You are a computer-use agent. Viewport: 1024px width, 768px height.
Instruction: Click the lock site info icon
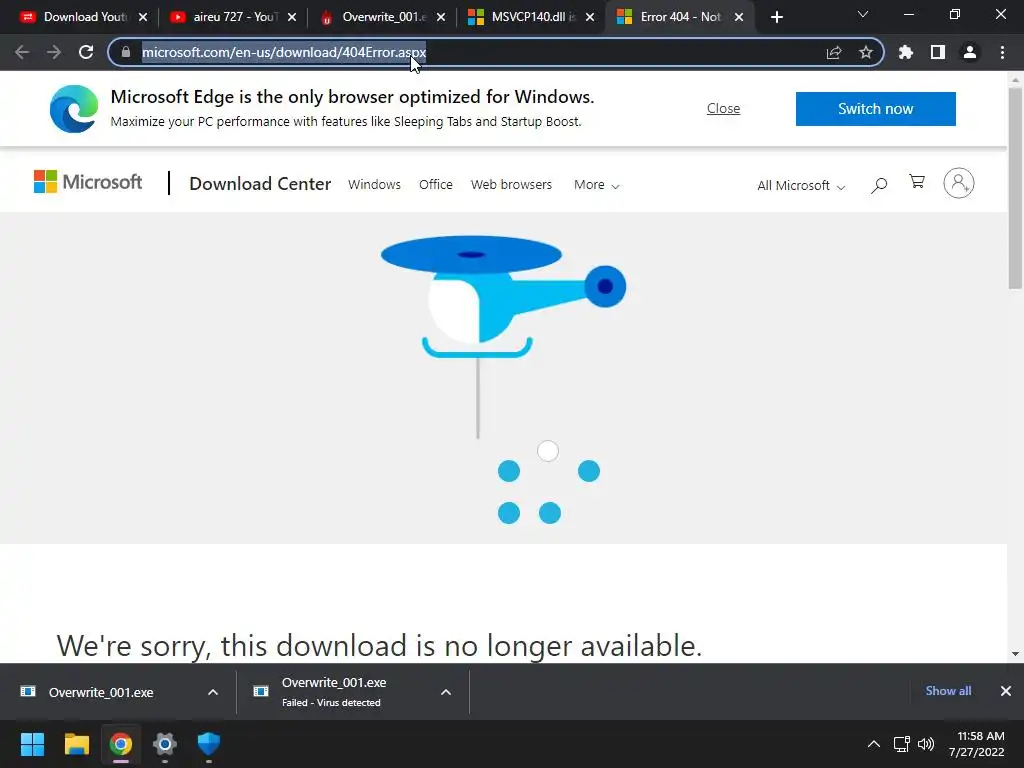tap(126, 52)
